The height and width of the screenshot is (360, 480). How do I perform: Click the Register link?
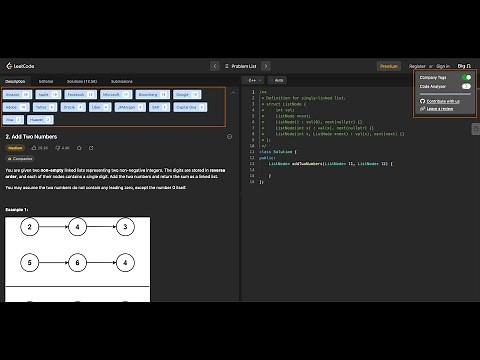pyautogui.click(x=417, y=66)
